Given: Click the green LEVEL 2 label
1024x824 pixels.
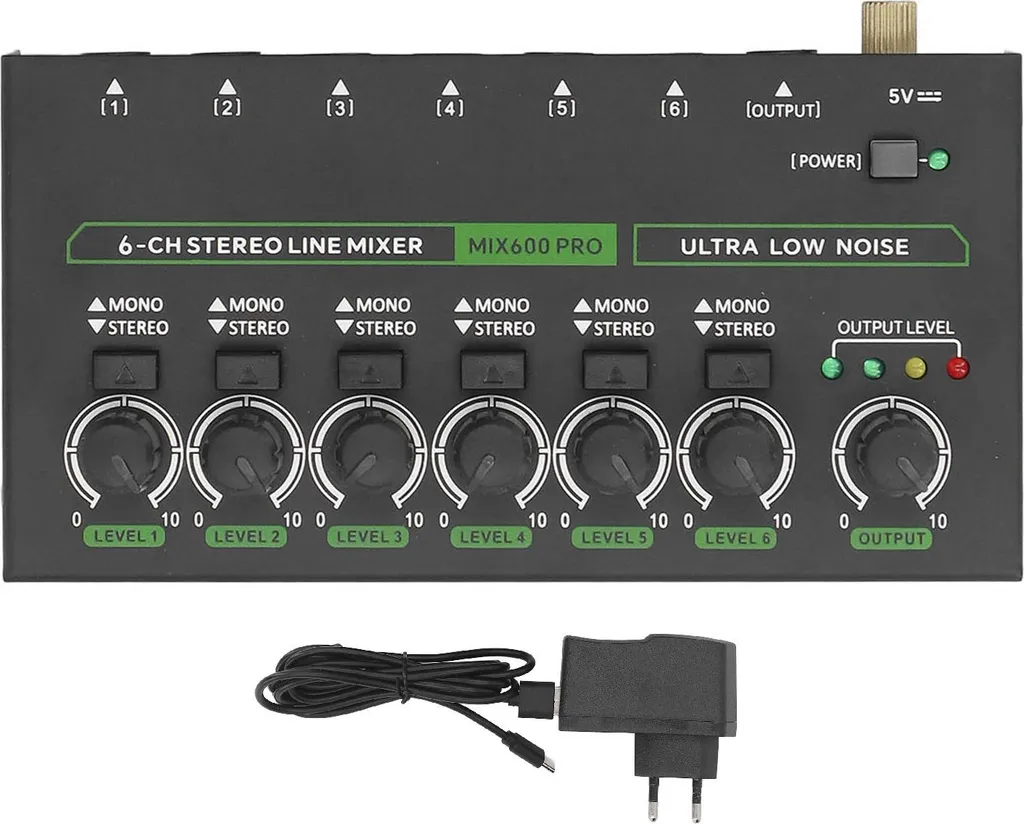Looking at the screenshot, I should tap(246, 537).
